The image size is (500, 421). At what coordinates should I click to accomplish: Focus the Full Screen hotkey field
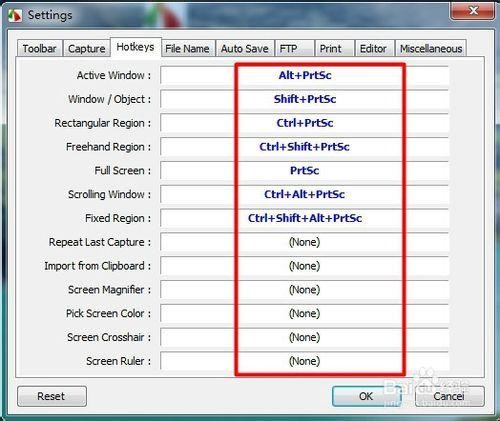pyautogui.click(x=304, y=171)
